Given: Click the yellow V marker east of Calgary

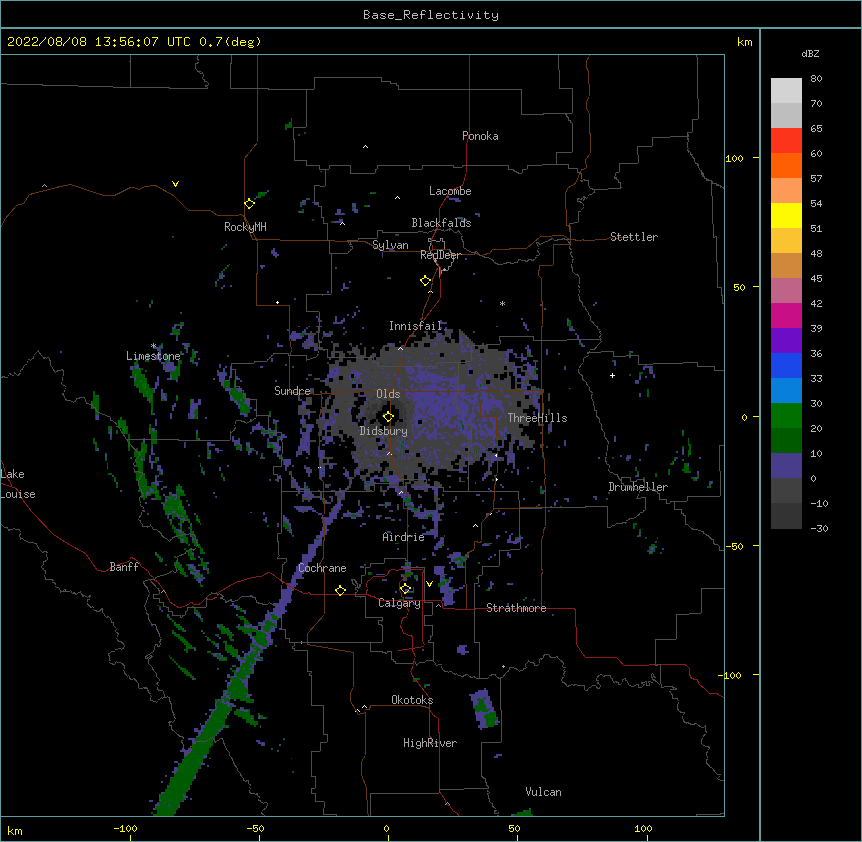Looking at the screenshot, I should point(429,584).
